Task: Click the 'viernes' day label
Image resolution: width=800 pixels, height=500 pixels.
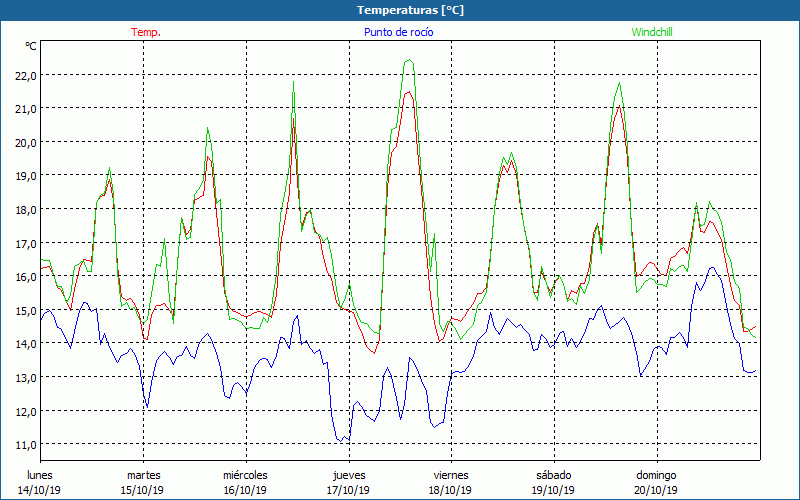Action: pyautogui.click(x=451, y=475)
